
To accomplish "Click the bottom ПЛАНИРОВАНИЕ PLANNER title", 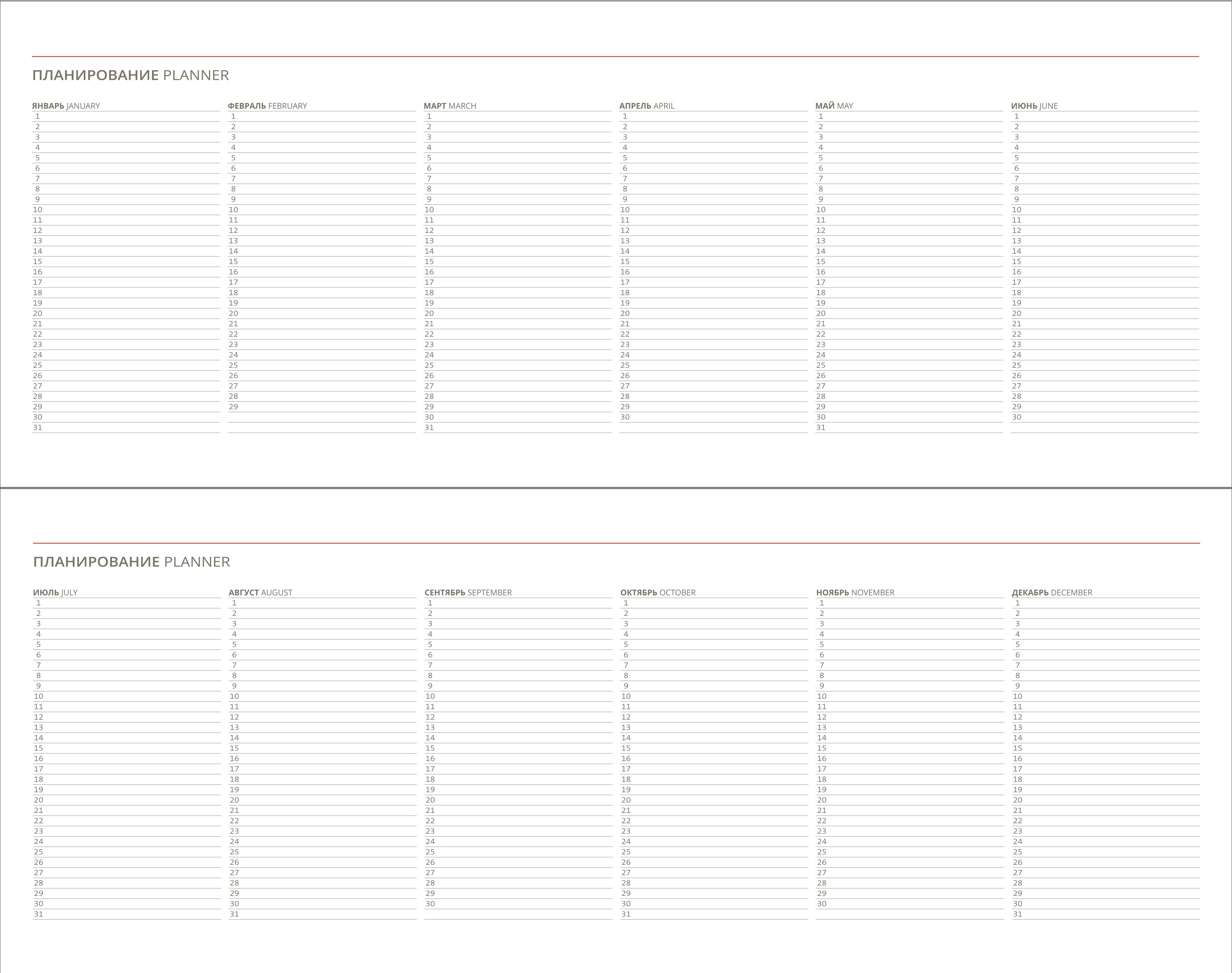I will [131, 562].
